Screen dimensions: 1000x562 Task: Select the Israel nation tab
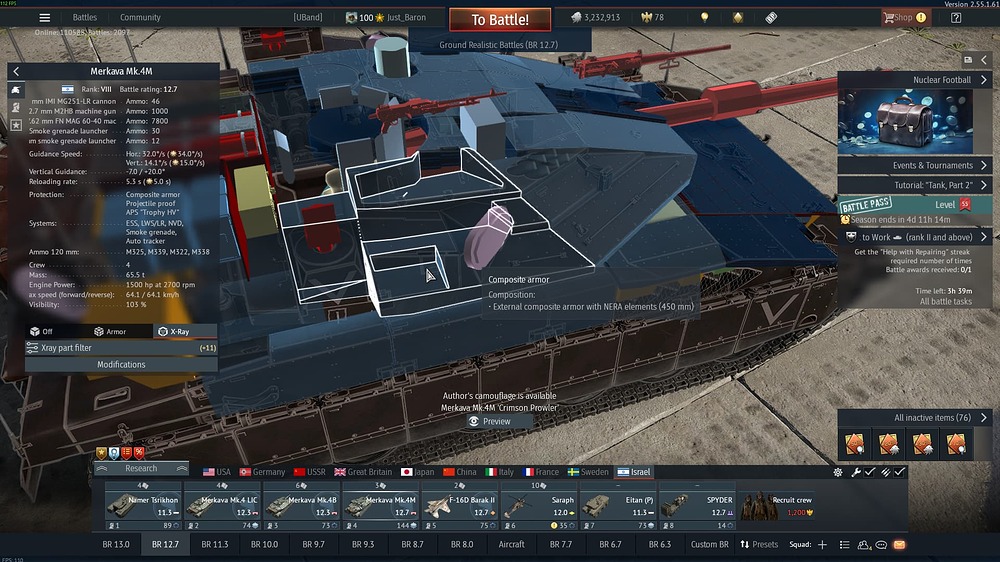pos(634,472)
